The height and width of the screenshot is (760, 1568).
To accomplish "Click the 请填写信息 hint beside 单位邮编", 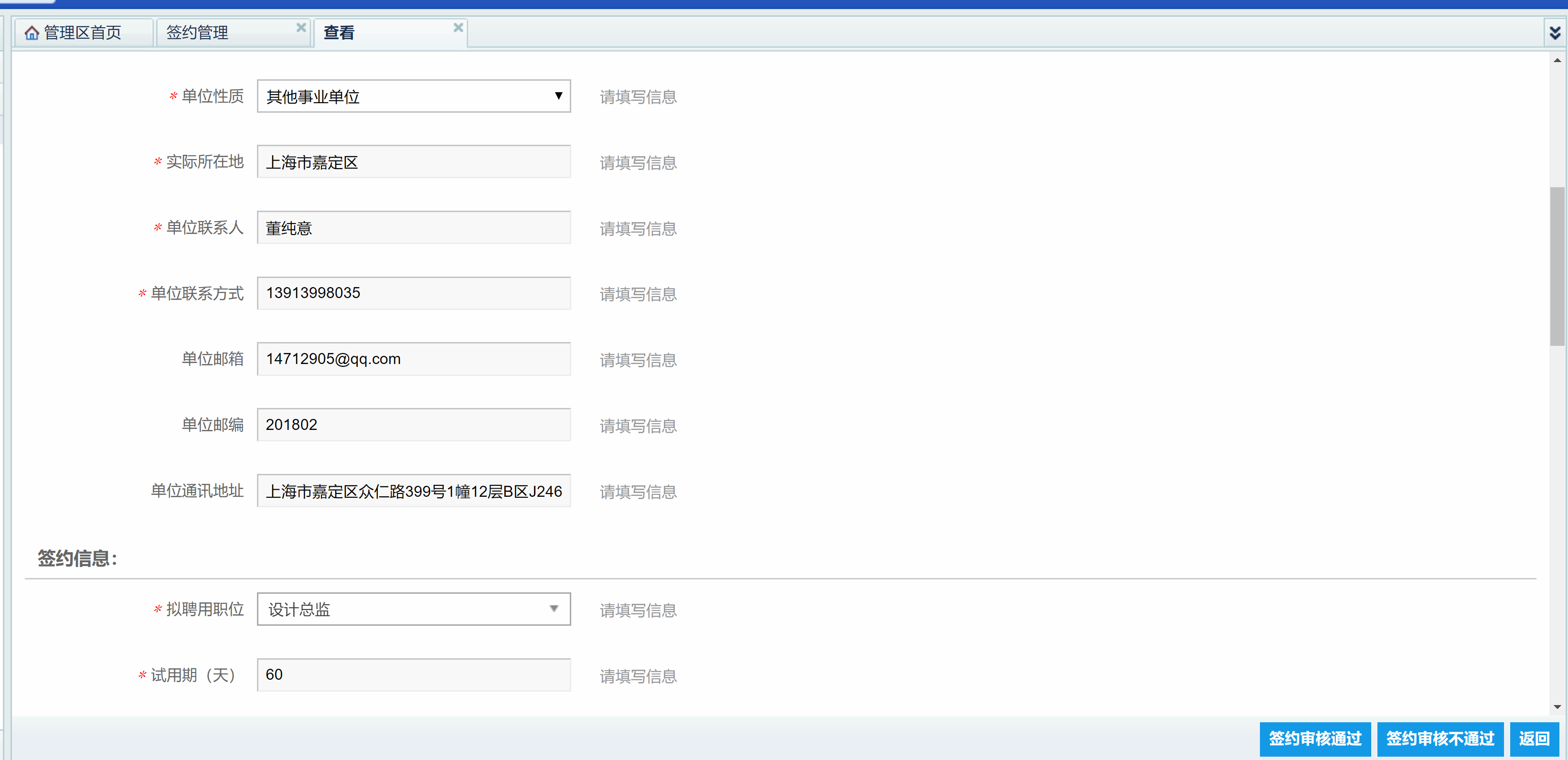I will pyautogui.click(x=638, y=426).
